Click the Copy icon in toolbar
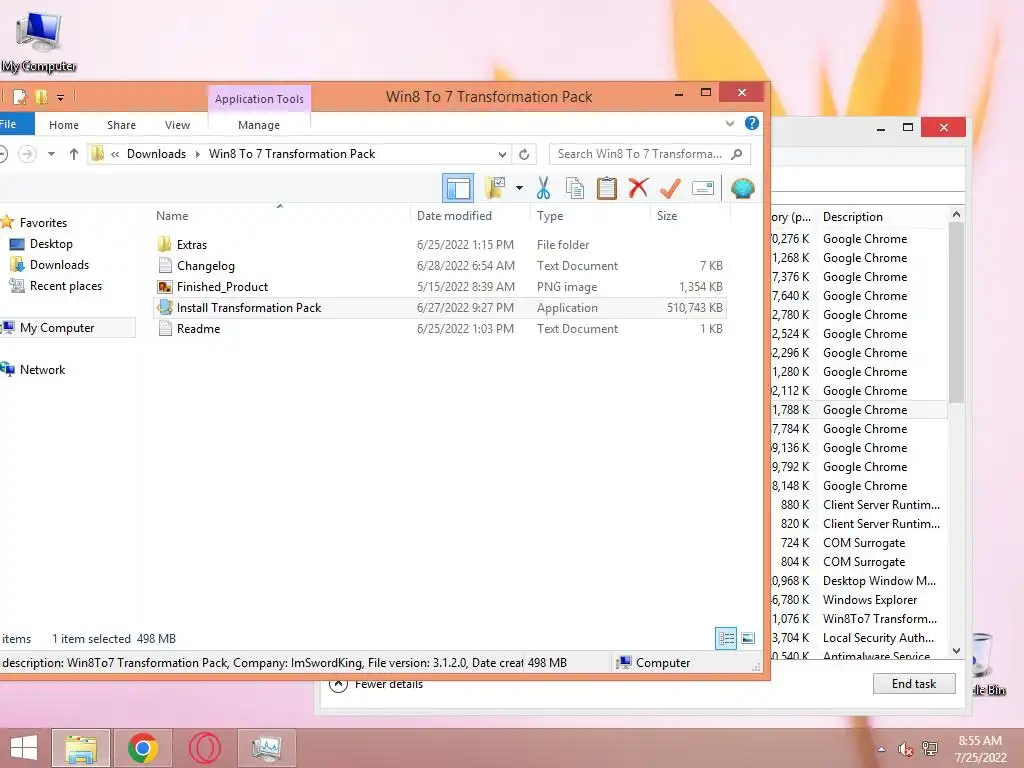Screen dimensions: 1024x768 pyautogui.click(x=575, y=188)
